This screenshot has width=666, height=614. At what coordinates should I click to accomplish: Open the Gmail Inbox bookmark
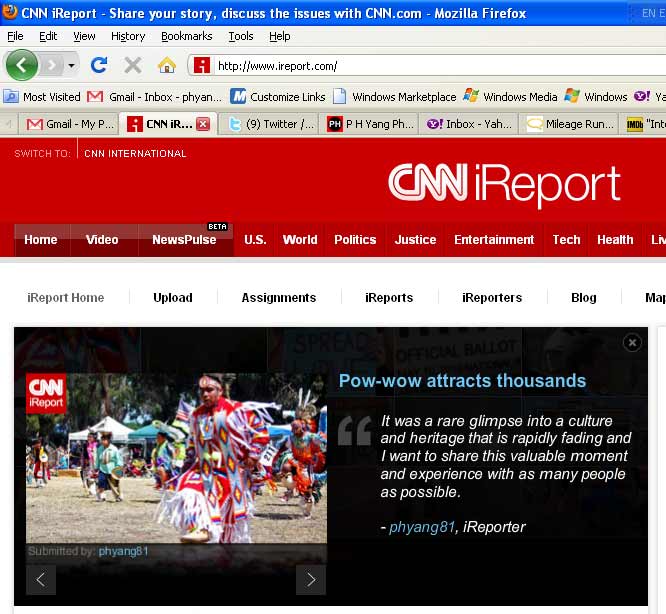155,97
